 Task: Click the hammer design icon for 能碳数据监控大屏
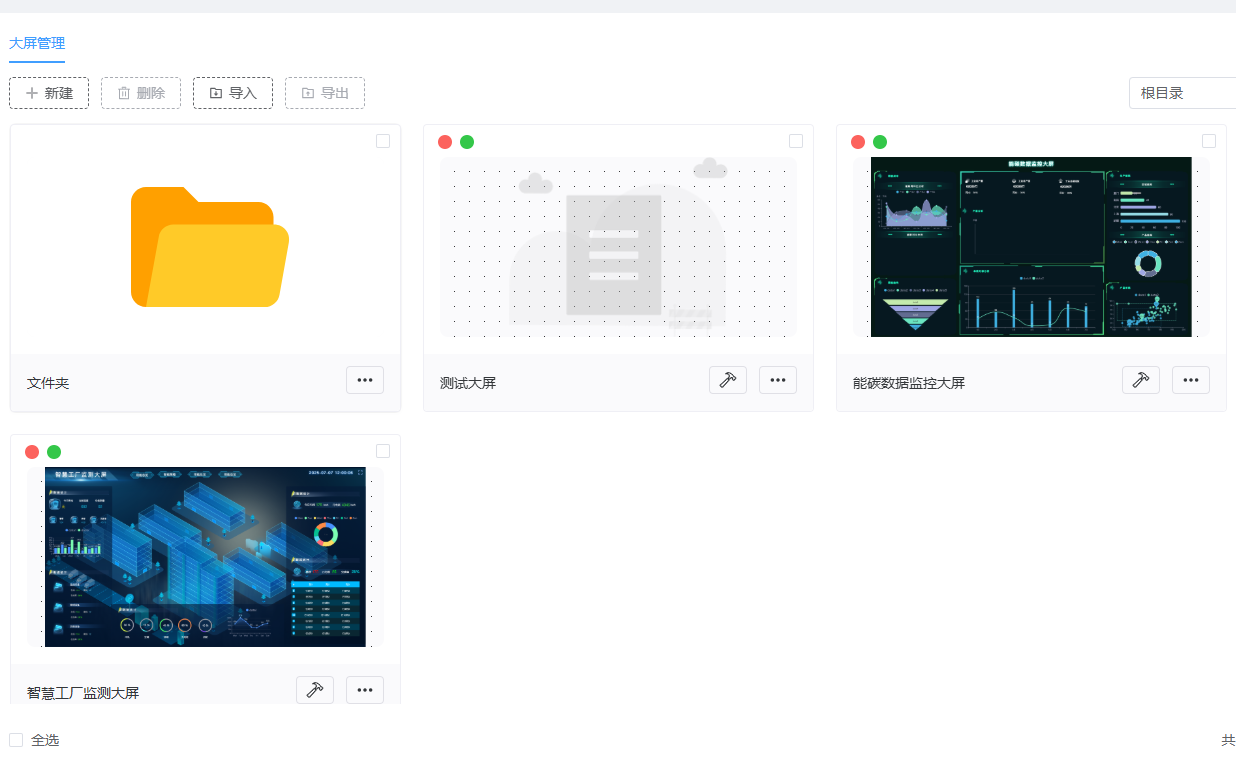click(1141, 380)
